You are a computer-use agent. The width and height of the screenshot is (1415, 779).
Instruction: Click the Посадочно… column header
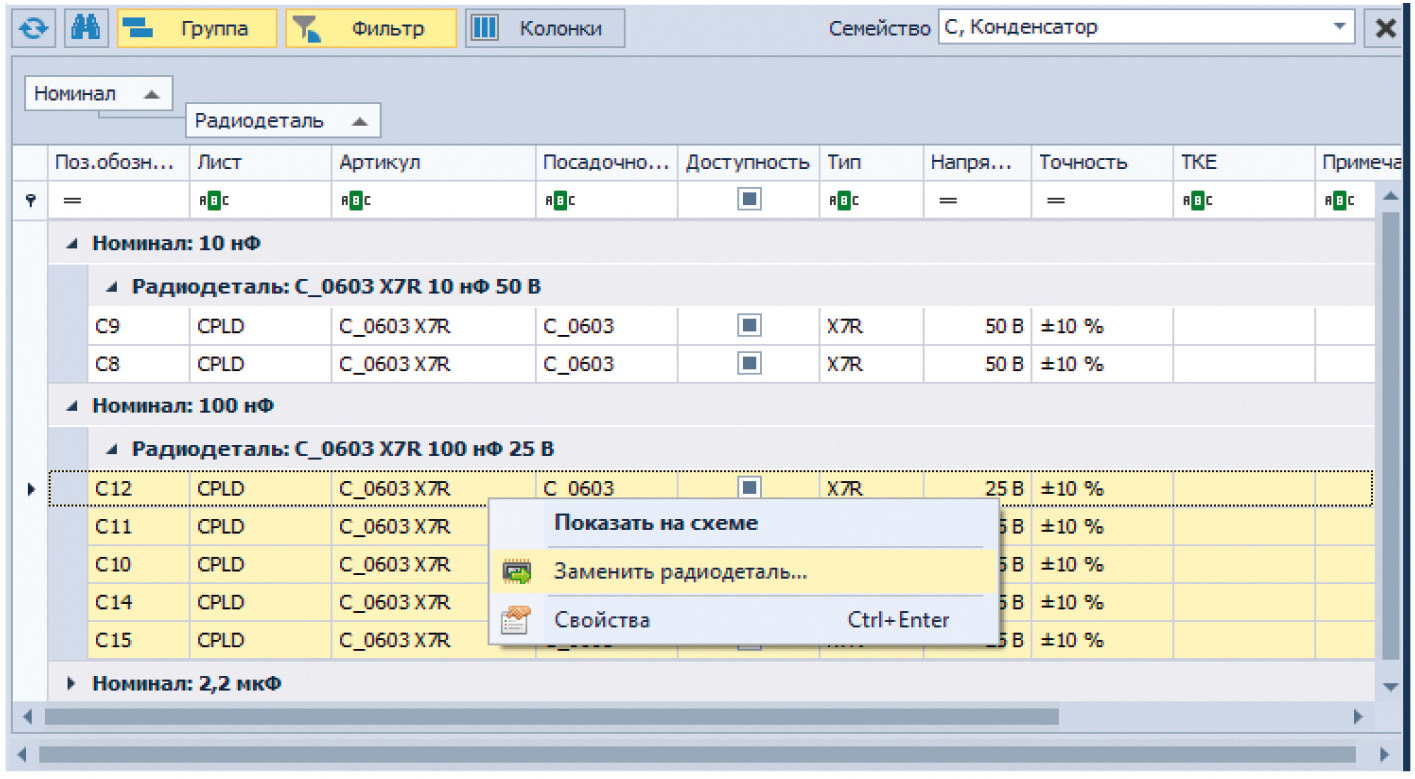[x=607, y=162]
